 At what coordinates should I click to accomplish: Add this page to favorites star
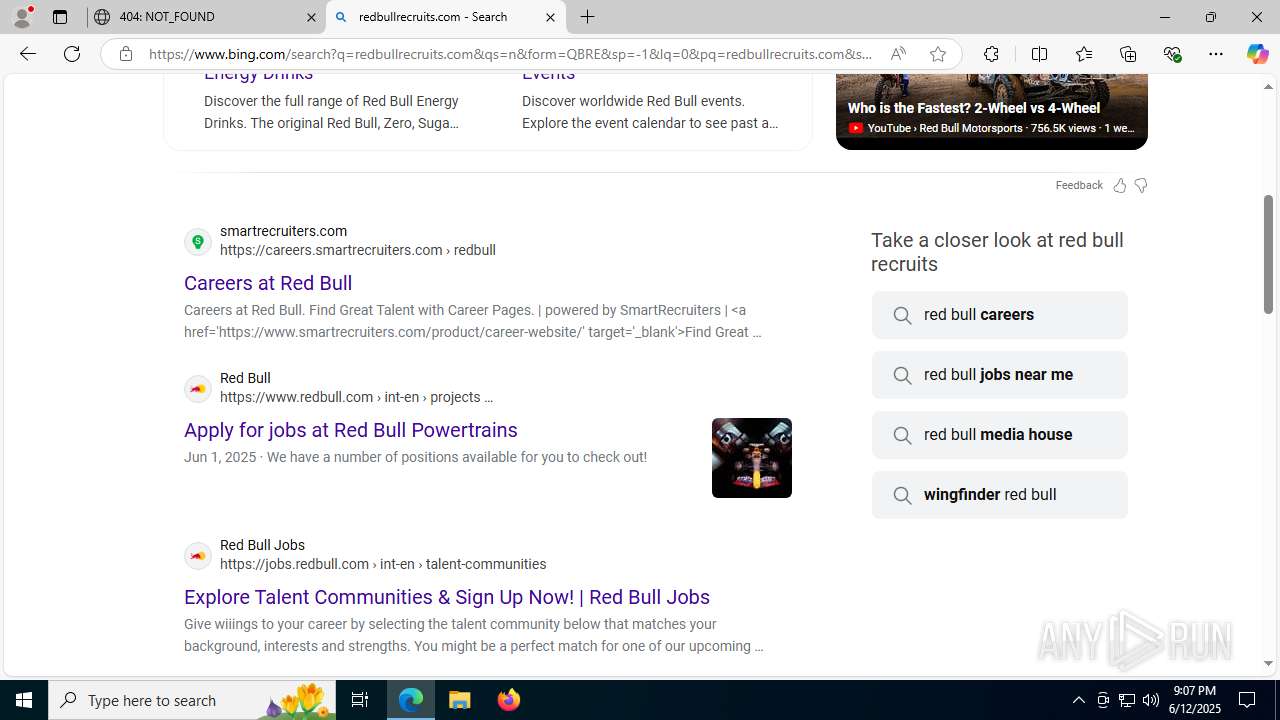pos(937,54)
